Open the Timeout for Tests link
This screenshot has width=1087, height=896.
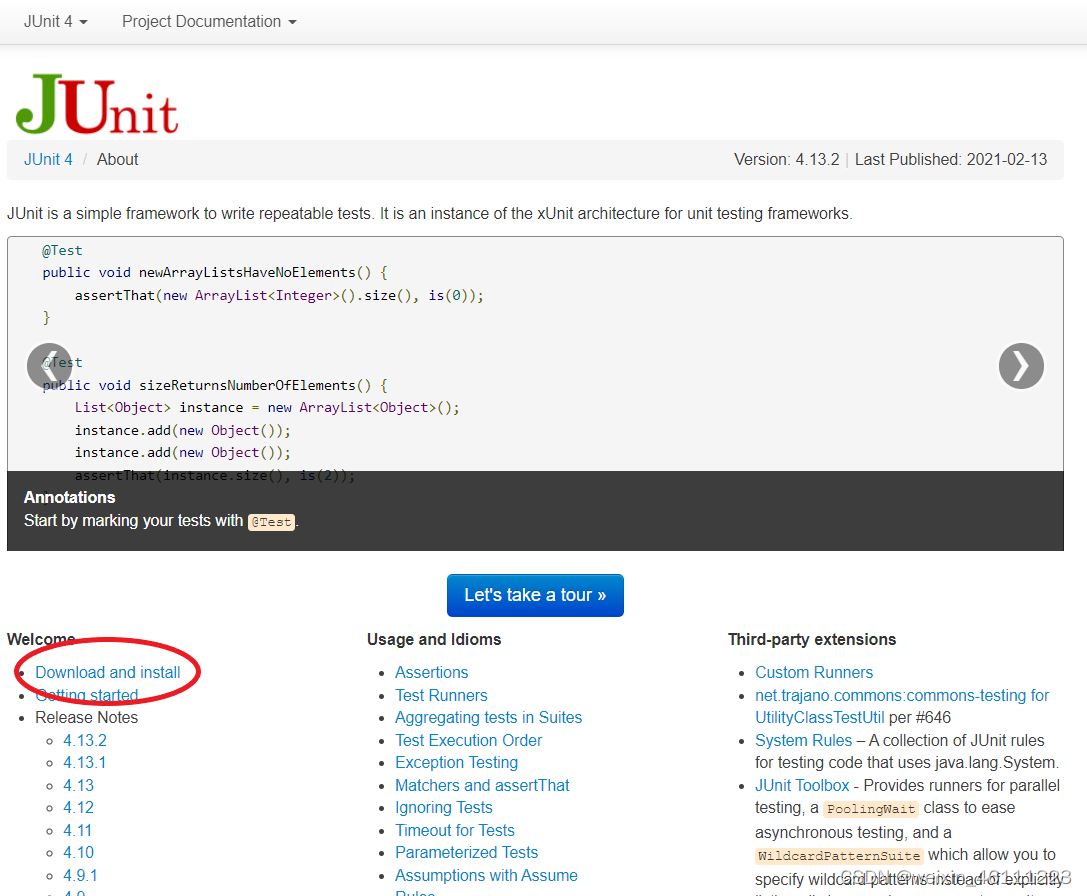click(455, 830)
